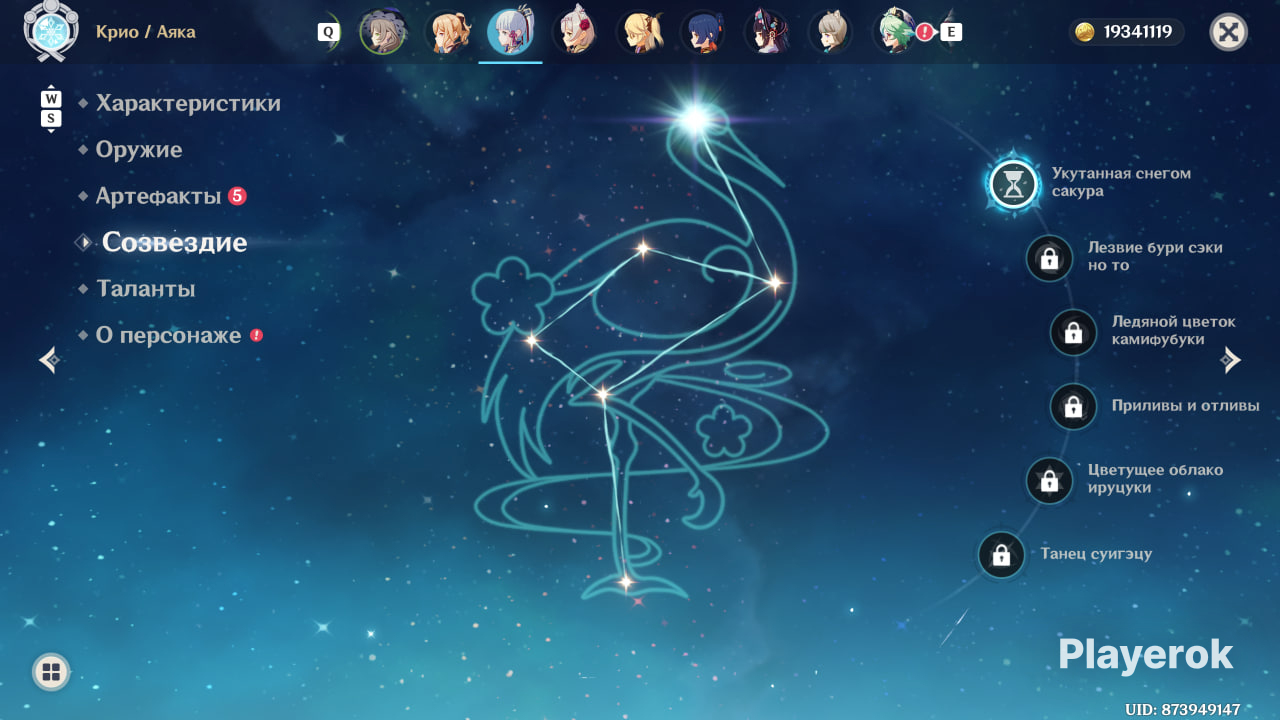Click the Cryo element emblem
The image size is (1280, 720).
[x=49, y=29]
